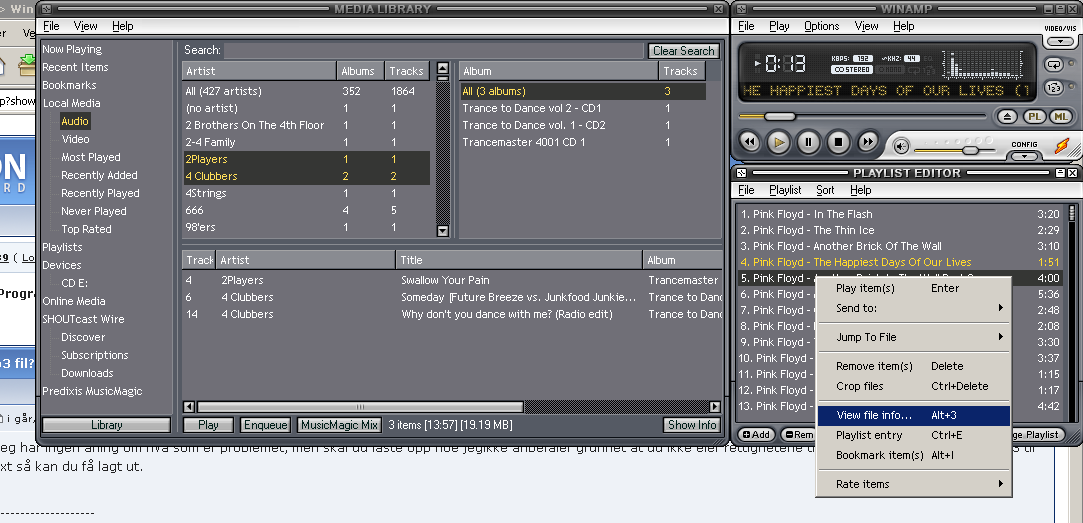Toggle shuffle button in Winamp
Screen dimensions: 1083x523
pyautogui.click(x=1053, y=88)
